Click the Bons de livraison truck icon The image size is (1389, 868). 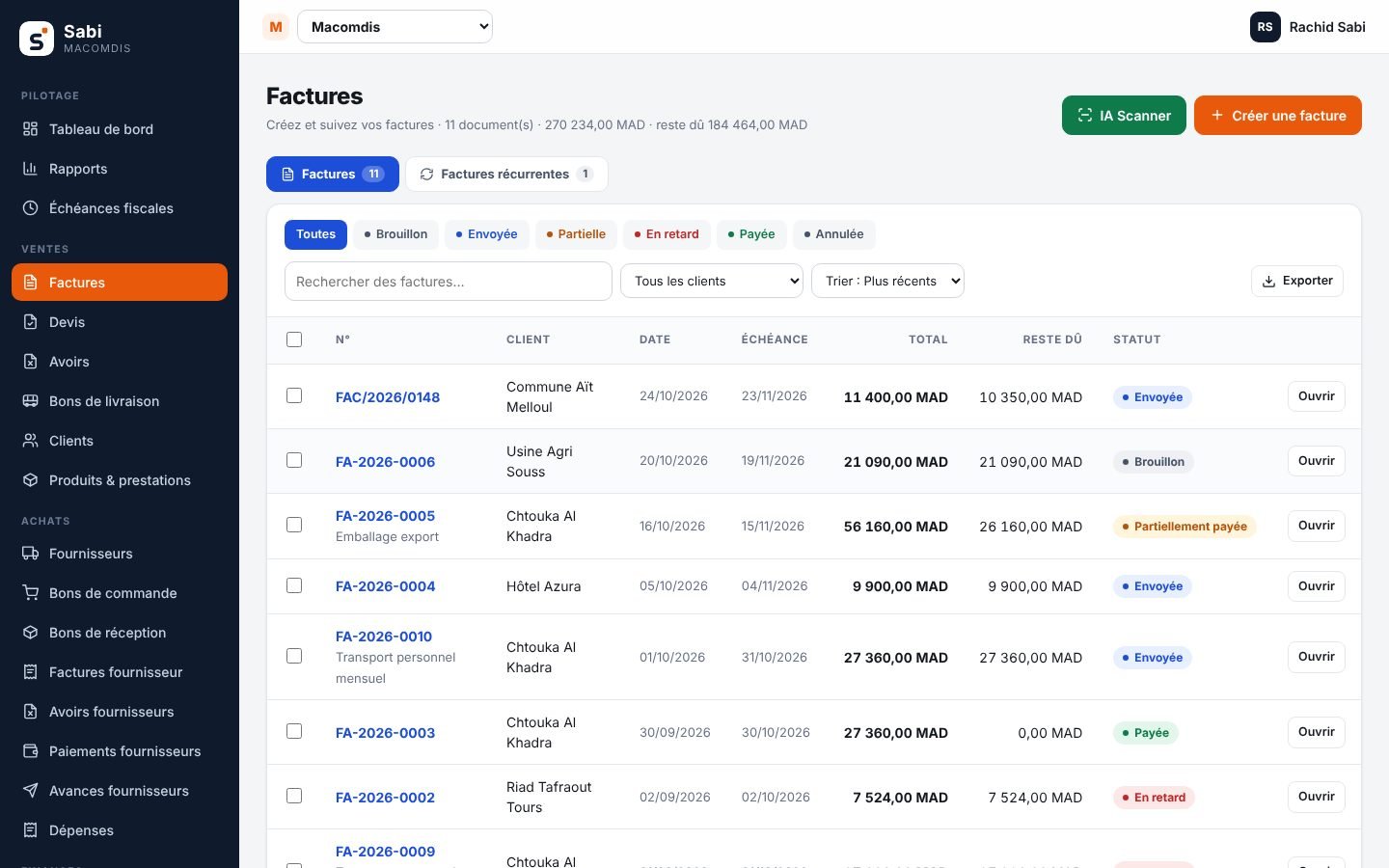click(30, 401)
